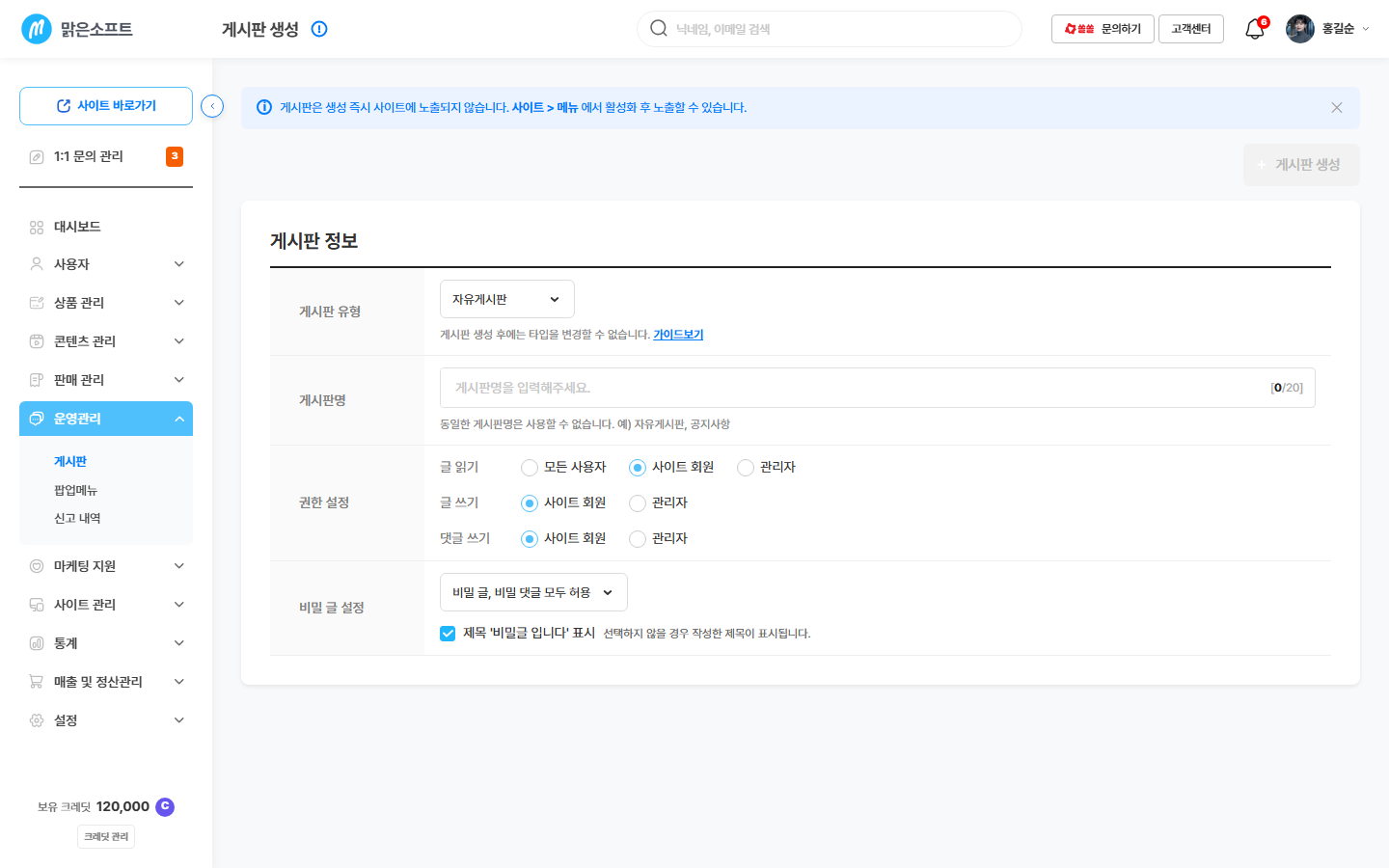1389x868 pixels.
Task: Click the 크레딧 관리 button
Action: 106,837
